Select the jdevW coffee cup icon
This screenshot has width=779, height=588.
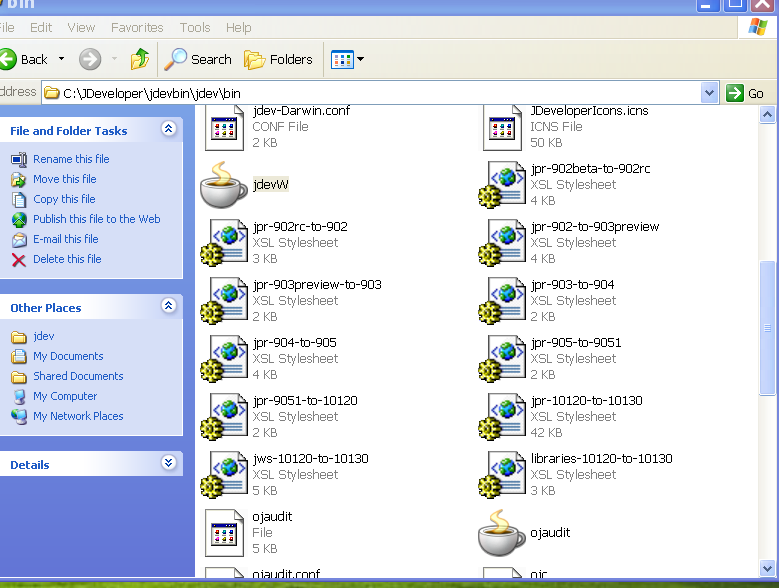[x=224, y=185]
